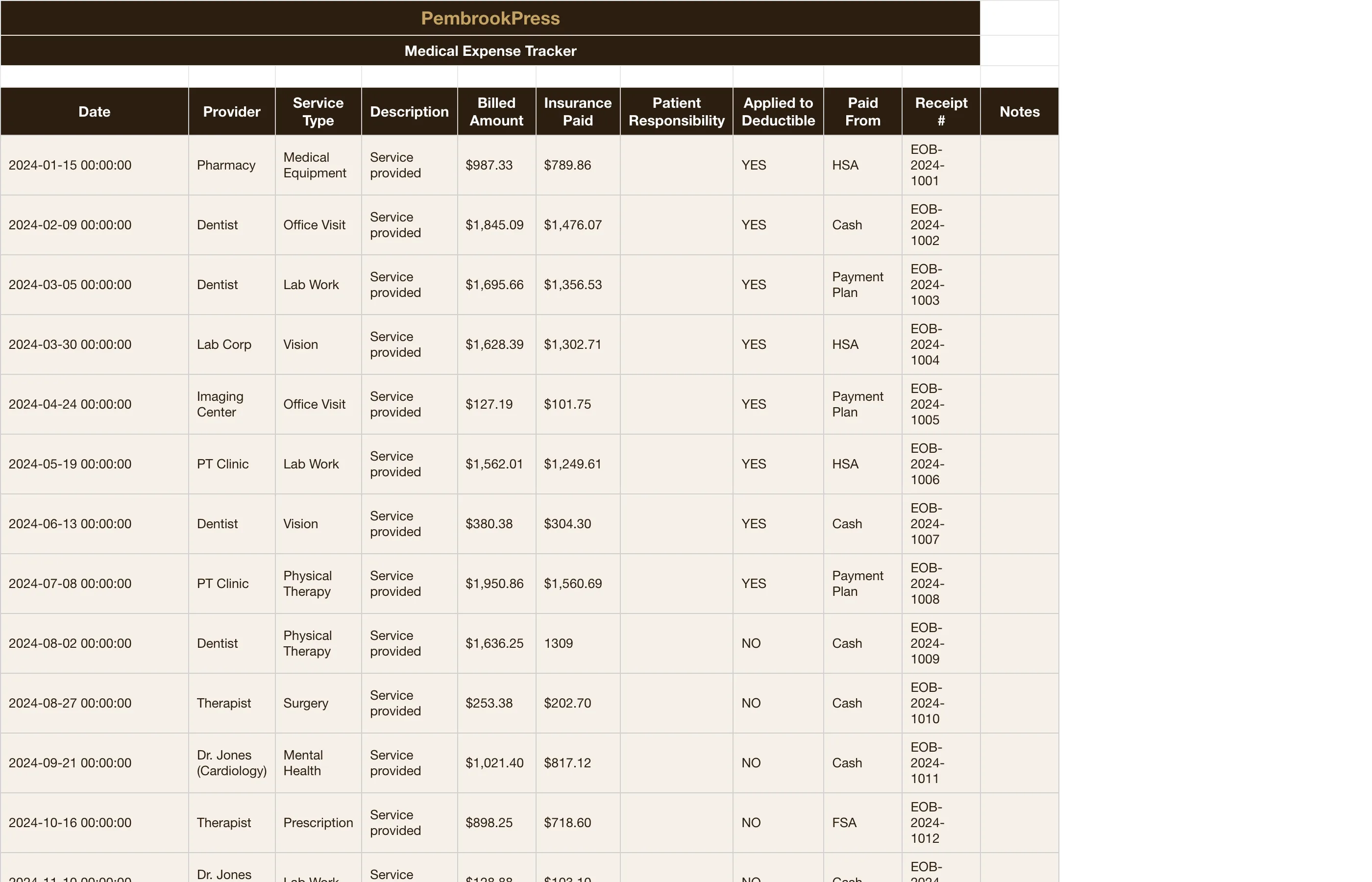Click the Medical Expense Tracker subtitle
The width and height of the screenshot is (1372, 882).
tap(490, 51)
